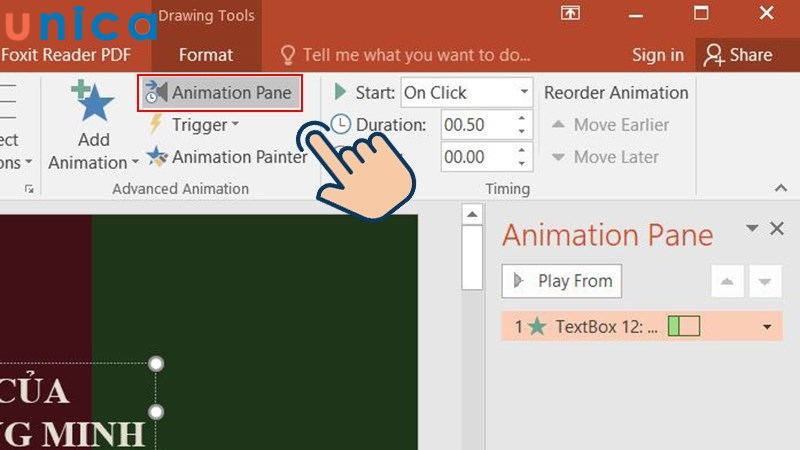Screen dimensions: 800x450
Task: Open TextBox 12 entry dropdown arrow
Action: 767,327
